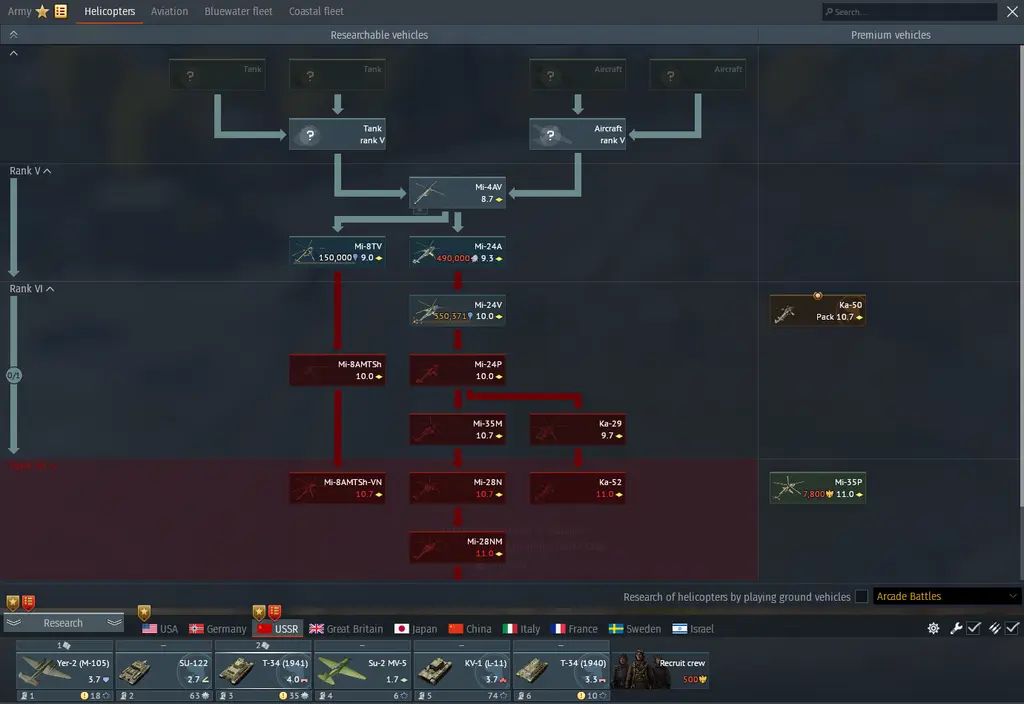Click the Army star favorite icon
The image size is (1024, 704).
42,11
